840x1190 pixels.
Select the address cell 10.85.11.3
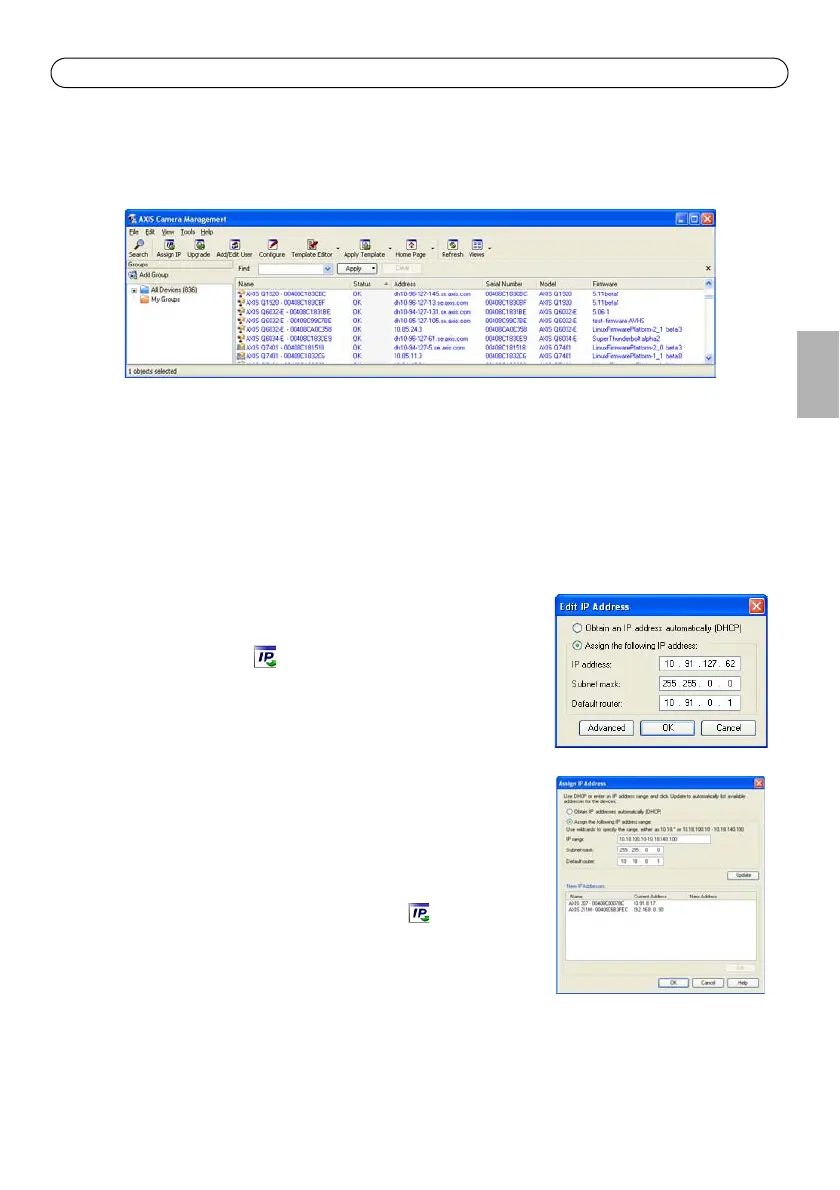pos(407,356)
